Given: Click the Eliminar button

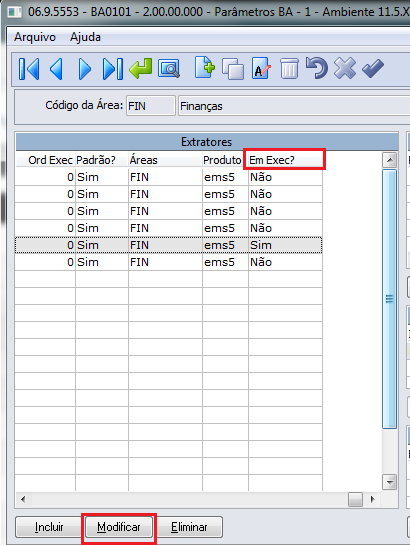Looking at the screenshot, I should 189,527.
